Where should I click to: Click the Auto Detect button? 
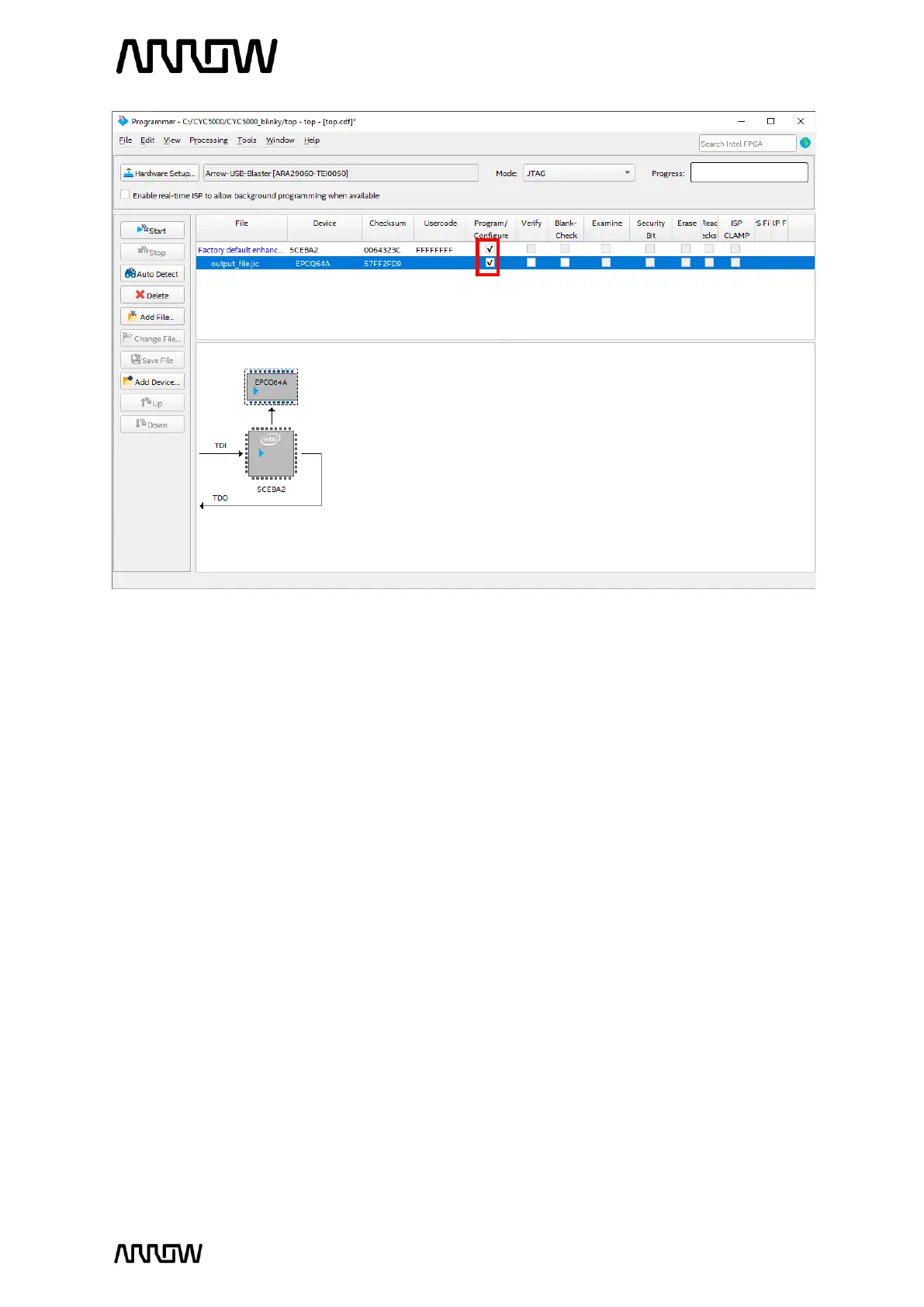(x=152, y=274)
